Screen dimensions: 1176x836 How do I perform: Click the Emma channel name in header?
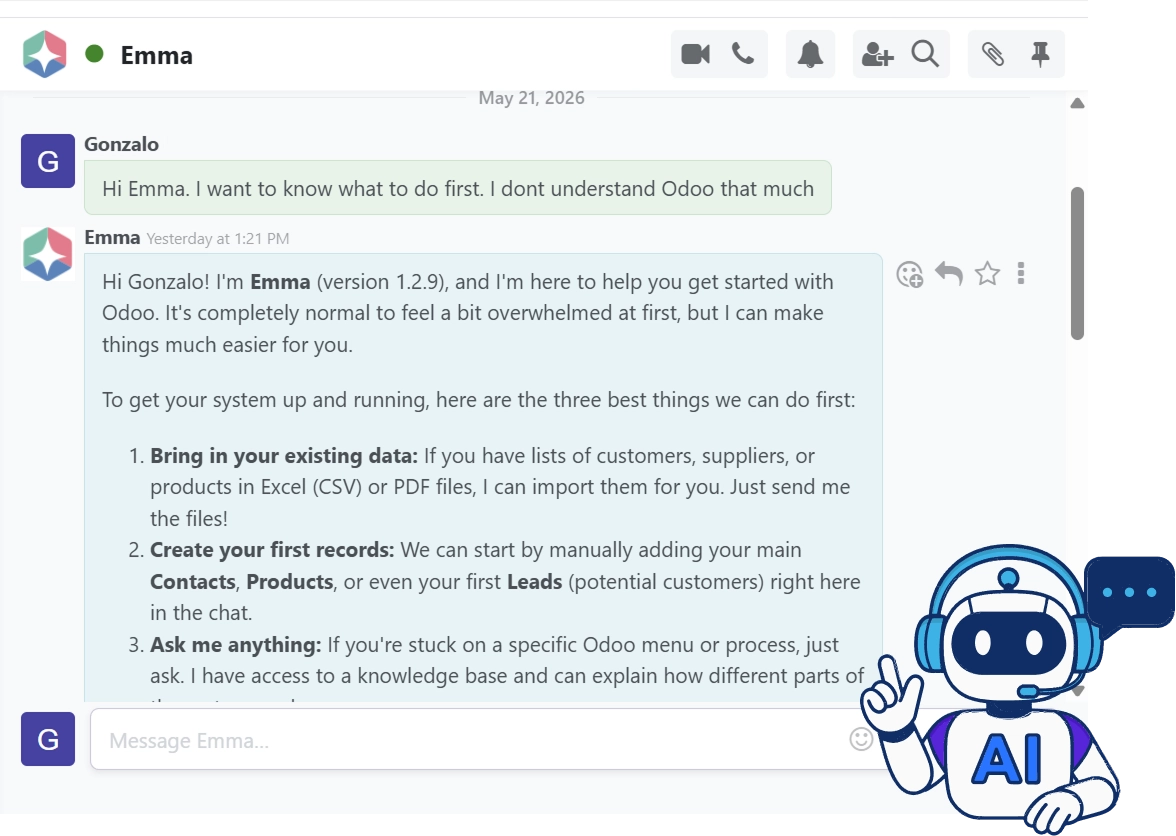(156, 55)
